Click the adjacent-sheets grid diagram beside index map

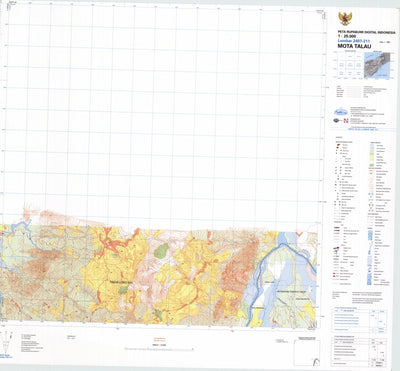[x=350, y=66]
